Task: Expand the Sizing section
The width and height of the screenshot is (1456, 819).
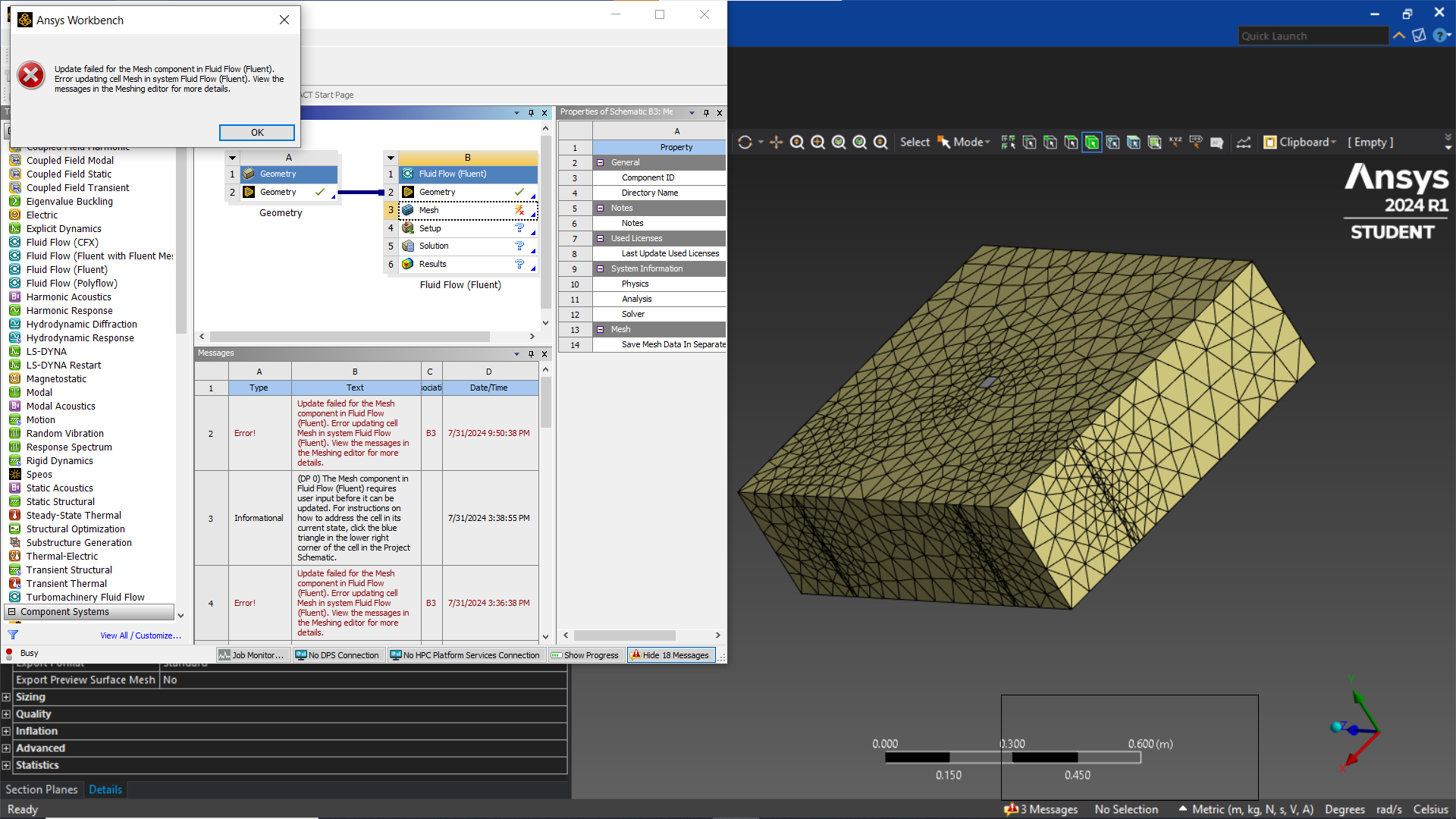Action: [6, 697]
